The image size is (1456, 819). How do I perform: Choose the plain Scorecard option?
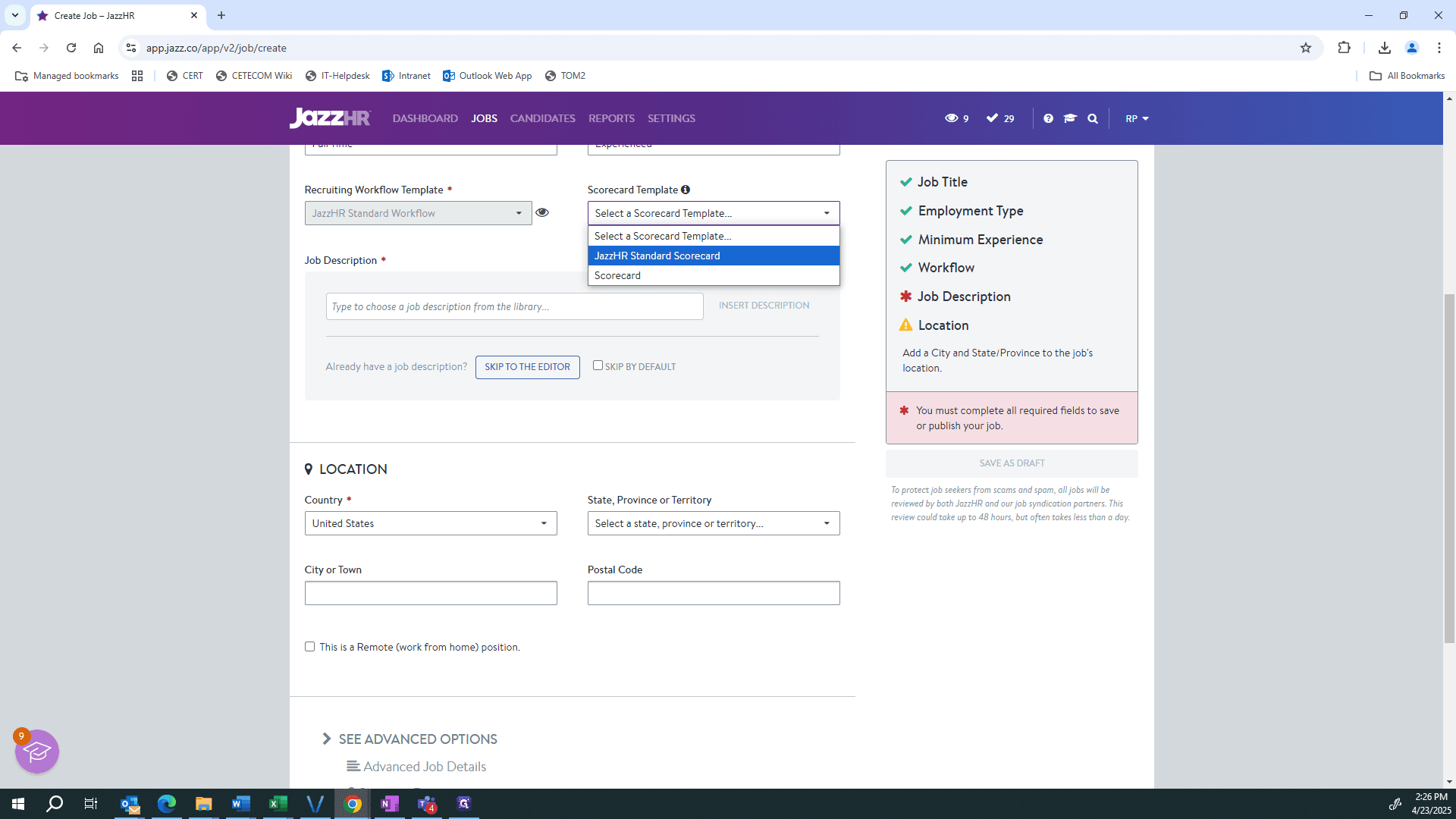pyautogui.click(x=714, y=275)
